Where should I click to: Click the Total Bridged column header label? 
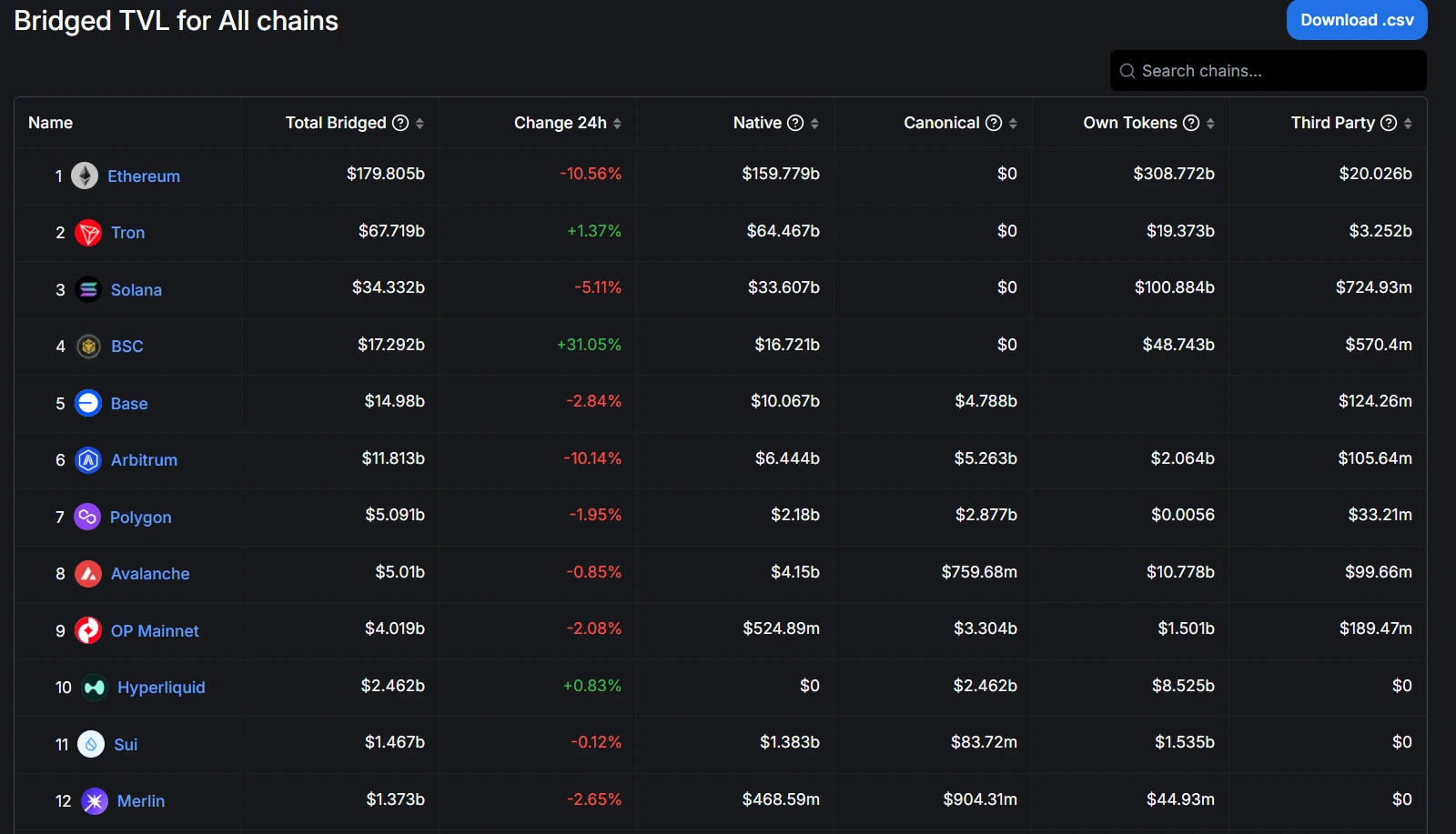tap(336, 123)
